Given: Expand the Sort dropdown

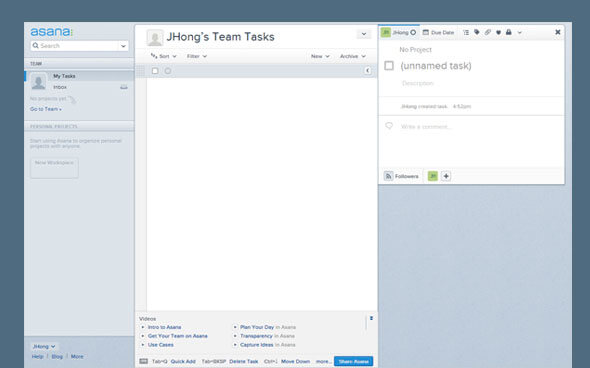Looking at the screenshot, I should (164, 56).
